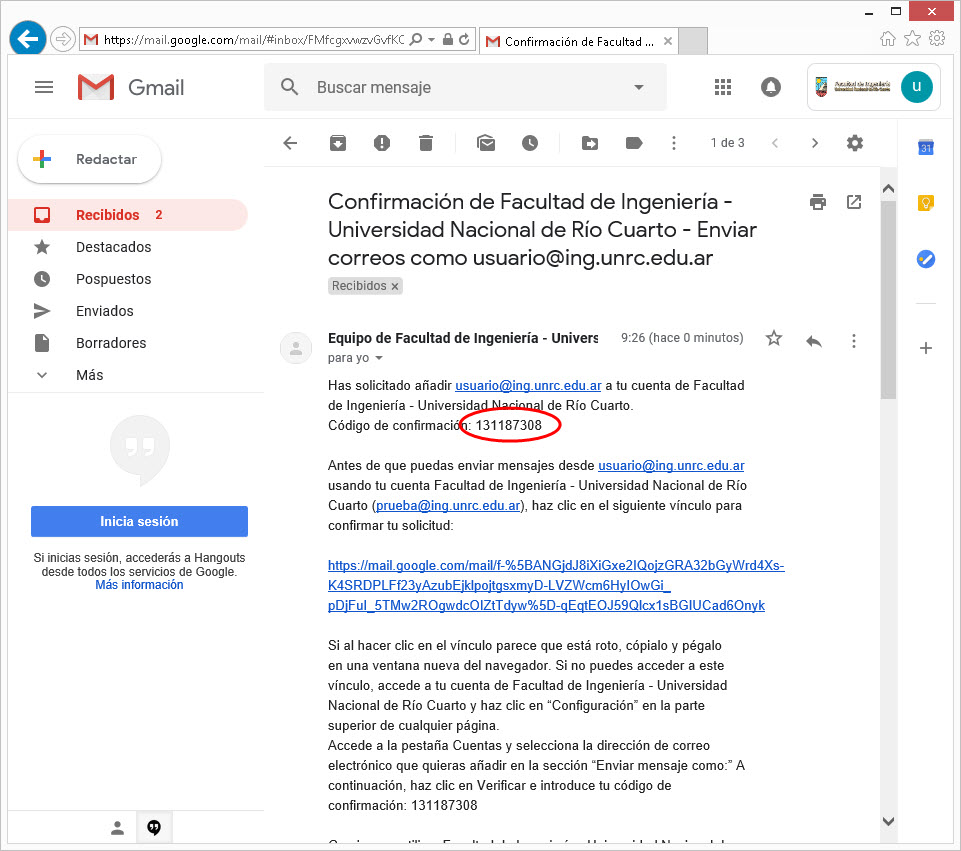961x851 pixels.
Task: Click the Buscar mensaje search field
Action: [x=466, y=88]
